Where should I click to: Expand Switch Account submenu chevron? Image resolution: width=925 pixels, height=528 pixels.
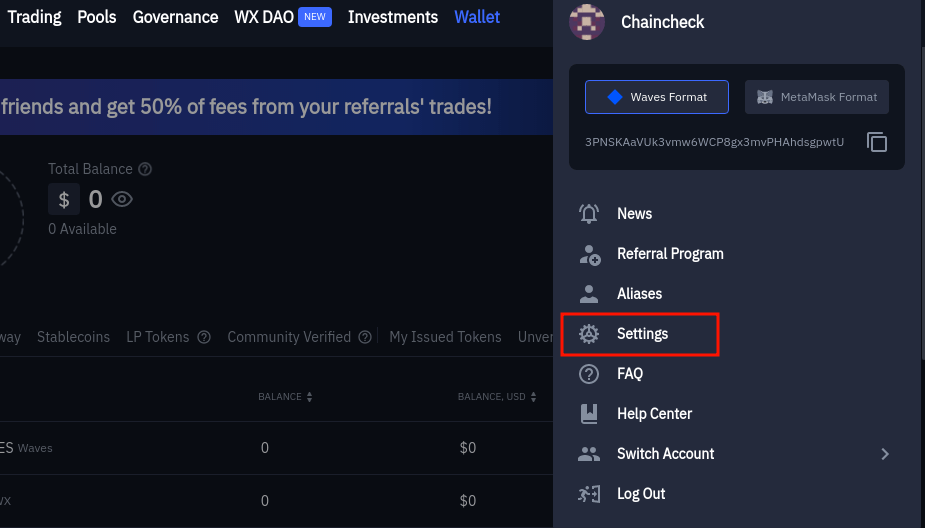pyautogui.click(x=885, y=454)
